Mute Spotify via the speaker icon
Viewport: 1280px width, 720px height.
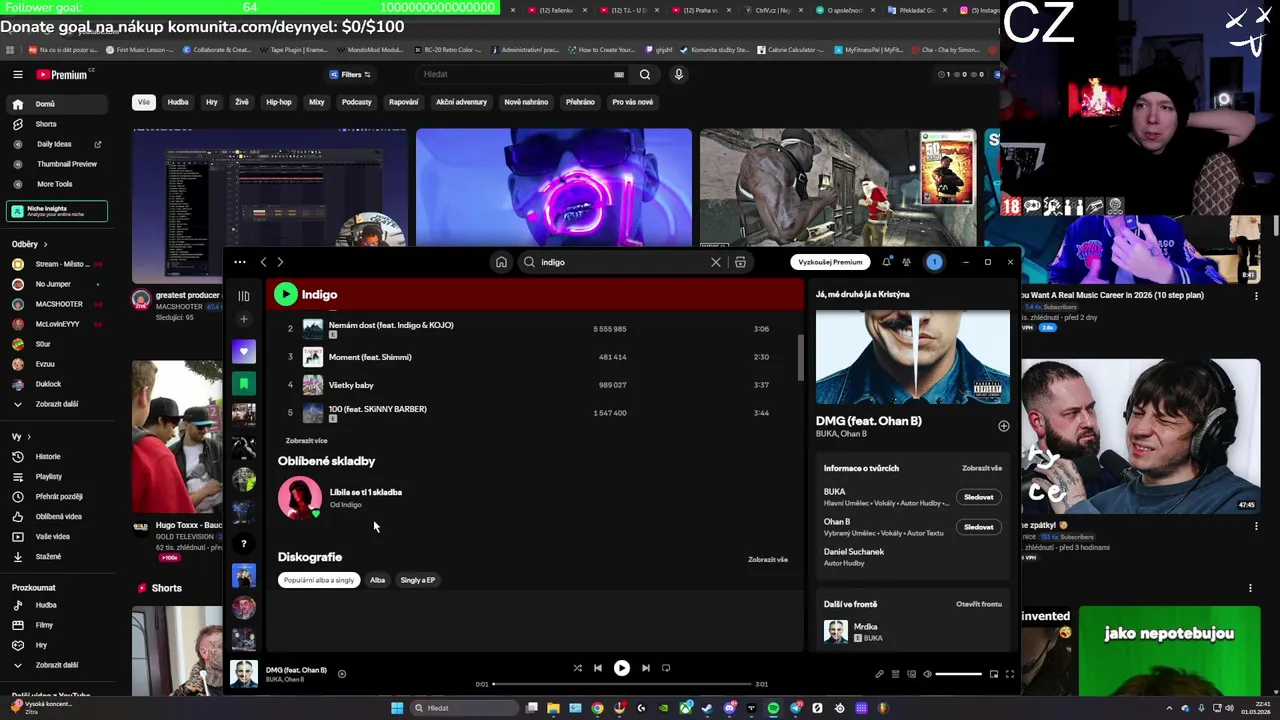coord(927,674)
